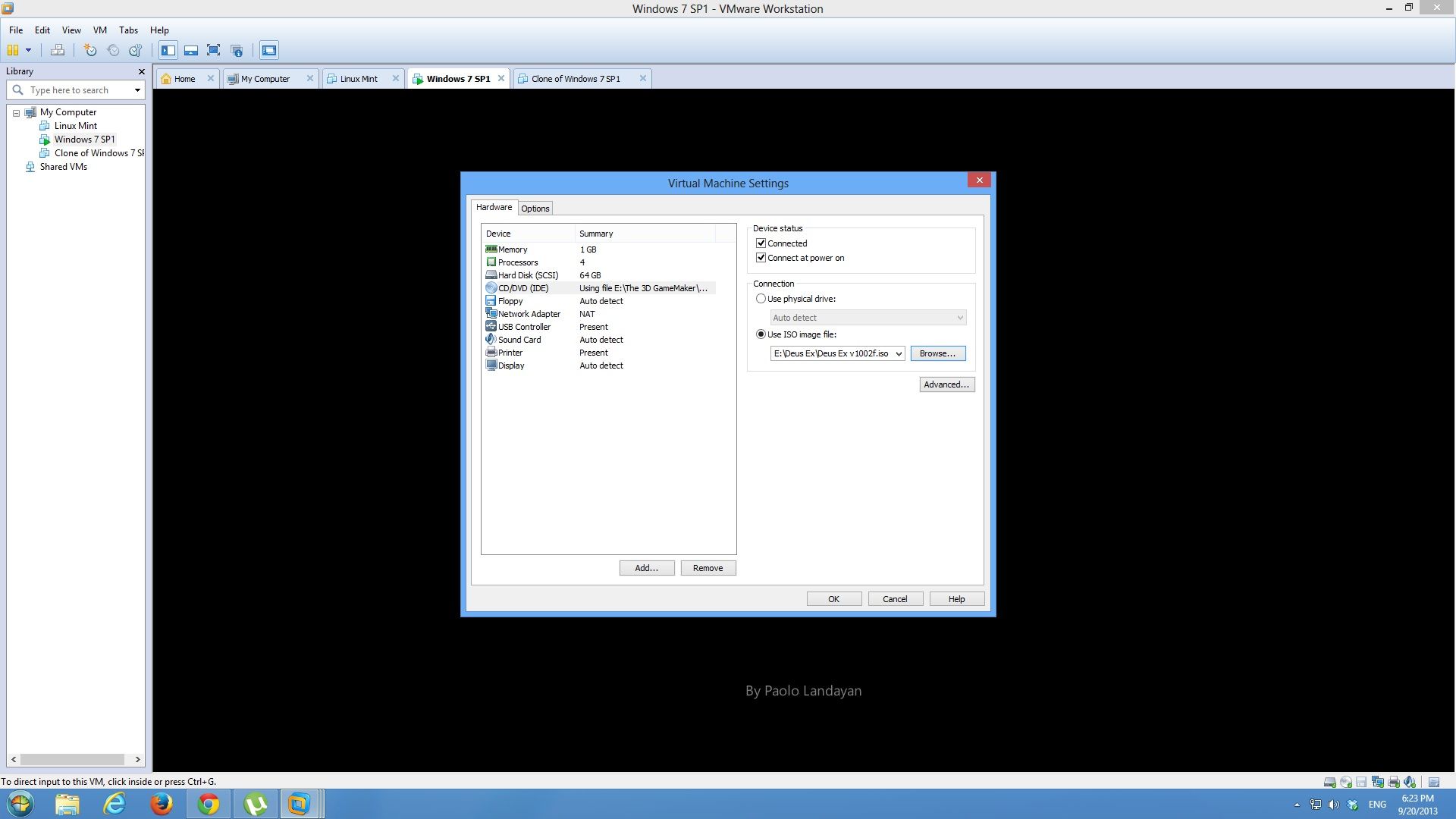Suspend the virtual machine
Viewport: 1456px width, 819px height.
[x=14, y=50]
